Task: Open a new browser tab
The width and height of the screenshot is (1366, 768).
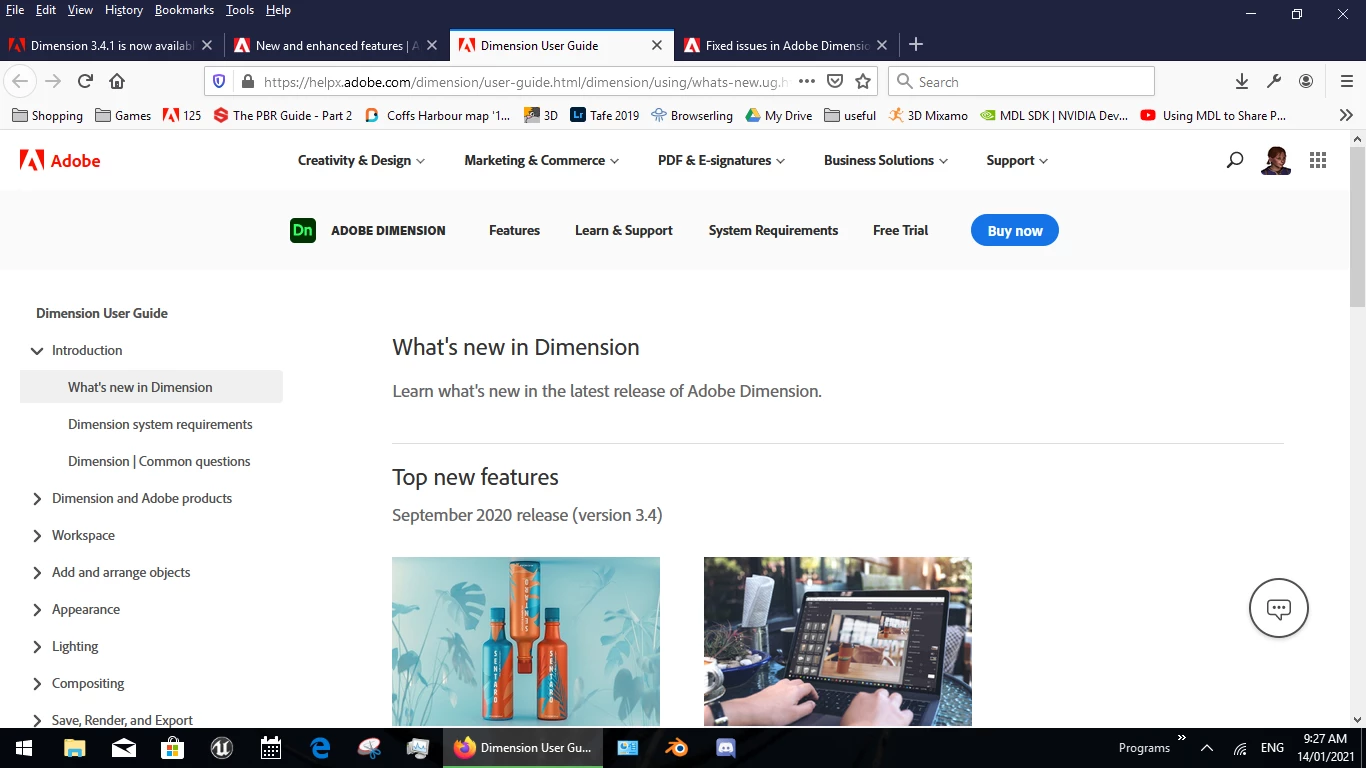Action: click(915, 45)
